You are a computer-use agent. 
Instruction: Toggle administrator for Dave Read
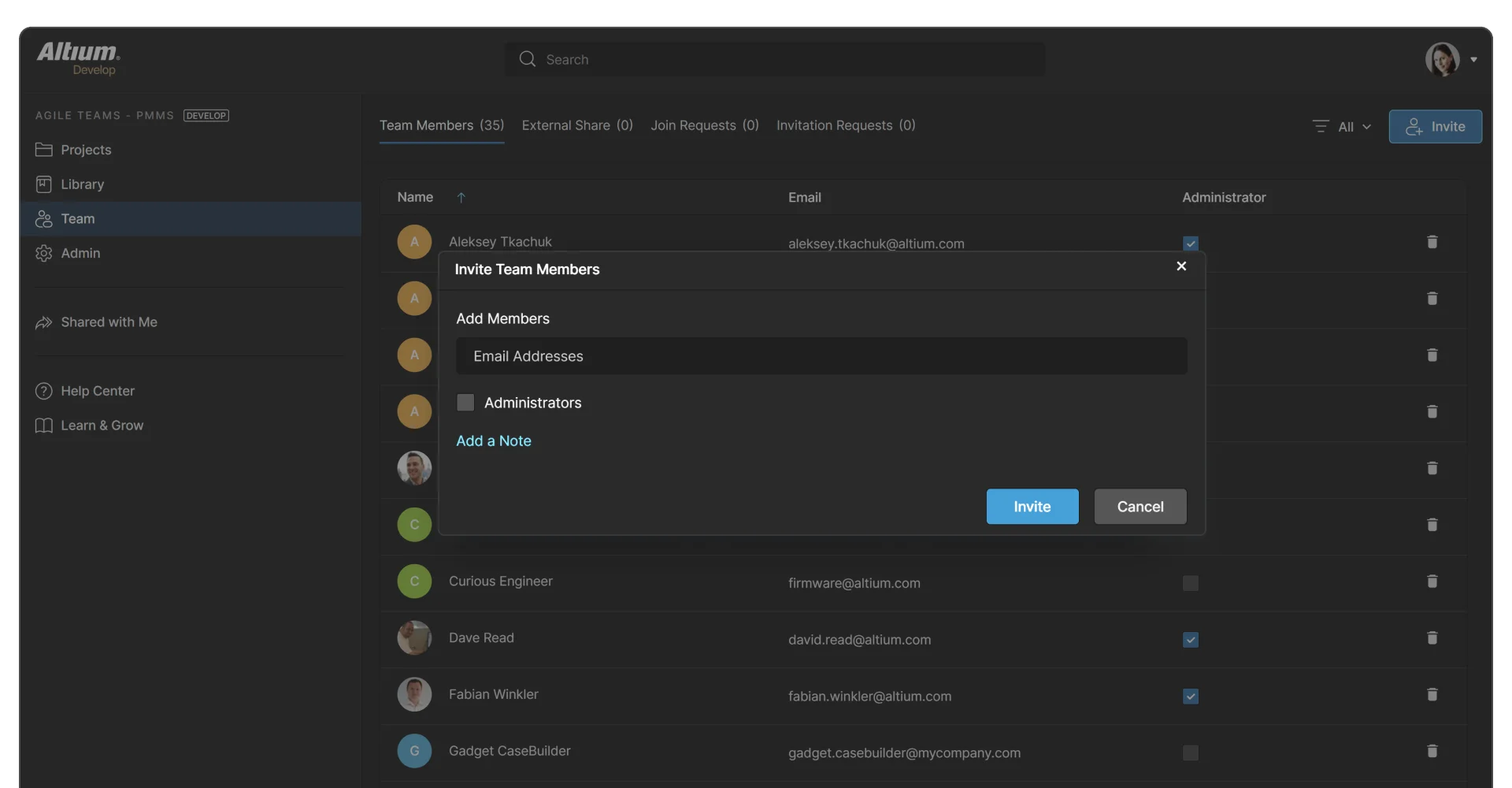point(1191,640)
